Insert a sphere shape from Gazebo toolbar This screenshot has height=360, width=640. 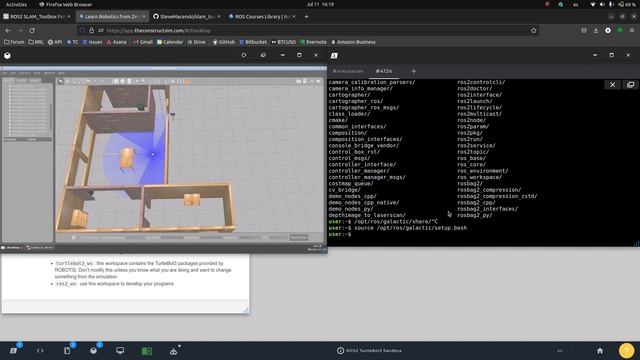point(122,81)
